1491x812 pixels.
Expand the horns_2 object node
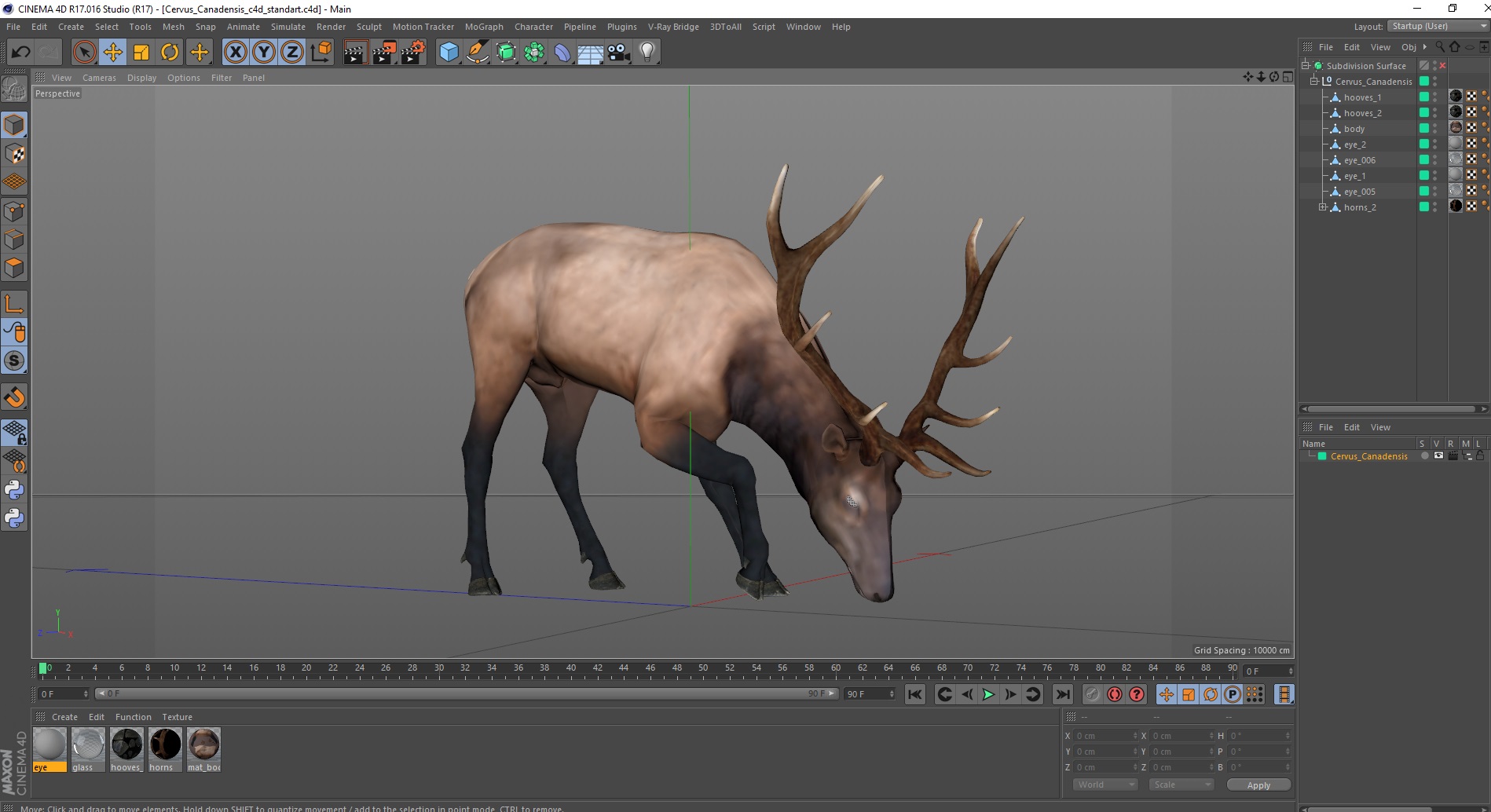(x=1323, y=207)
